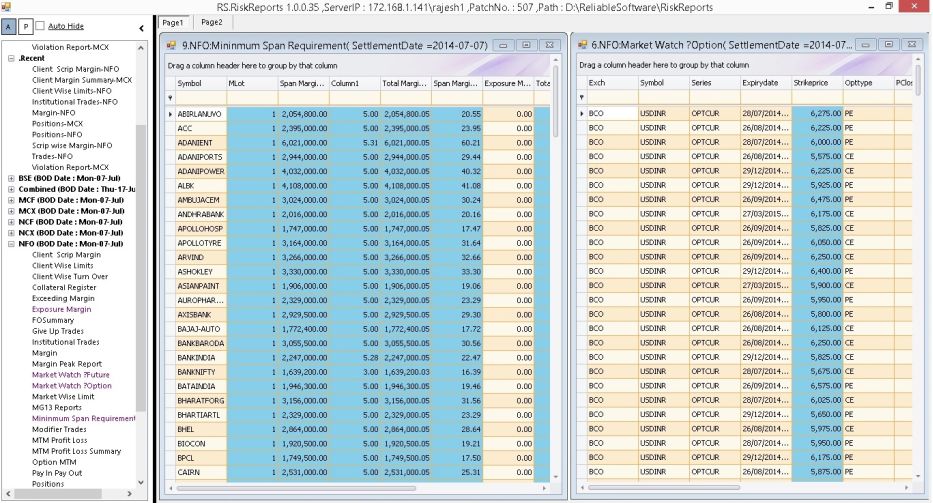The image size is (933, 503).
Task: Click filter icon in Market Watch grid
Action: (582, 97)
